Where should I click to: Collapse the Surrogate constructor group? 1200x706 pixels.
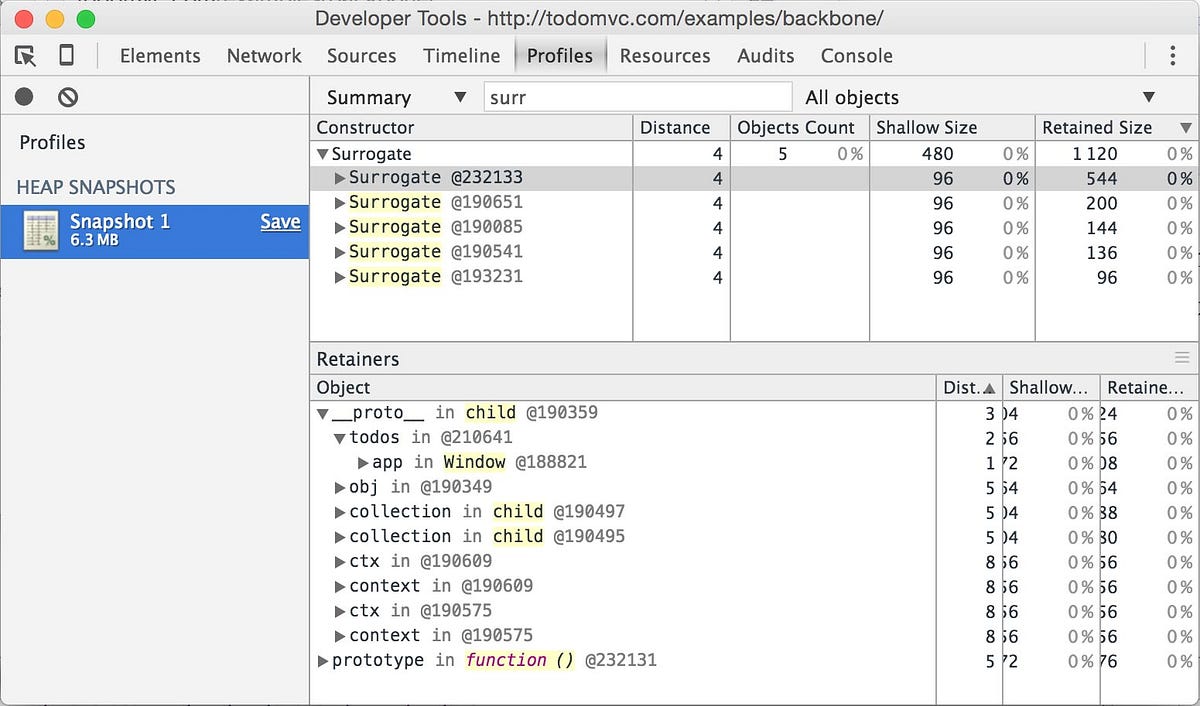[324, 153]
